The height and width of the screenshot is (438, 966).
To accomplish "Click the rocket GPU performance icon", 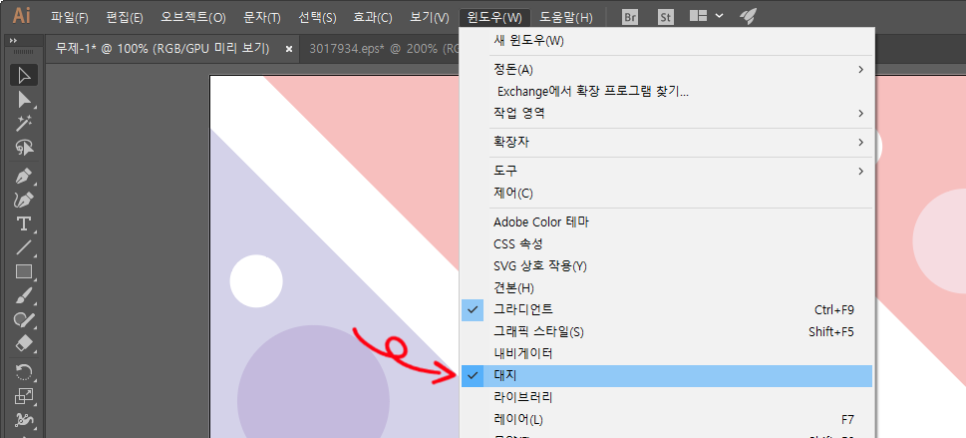I will pyautogui.click(x=748, y=17).
